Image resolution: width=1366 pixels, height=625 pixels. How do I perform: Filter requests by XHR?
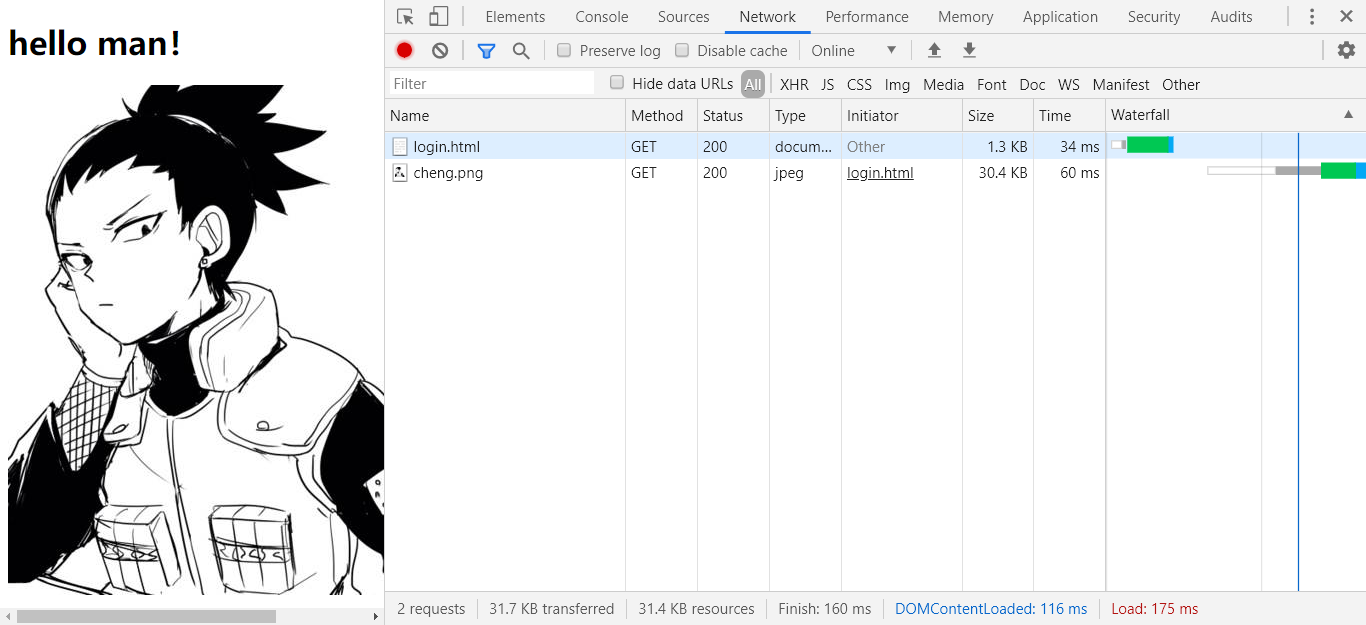pyautogui.click(x=794, y=85)
